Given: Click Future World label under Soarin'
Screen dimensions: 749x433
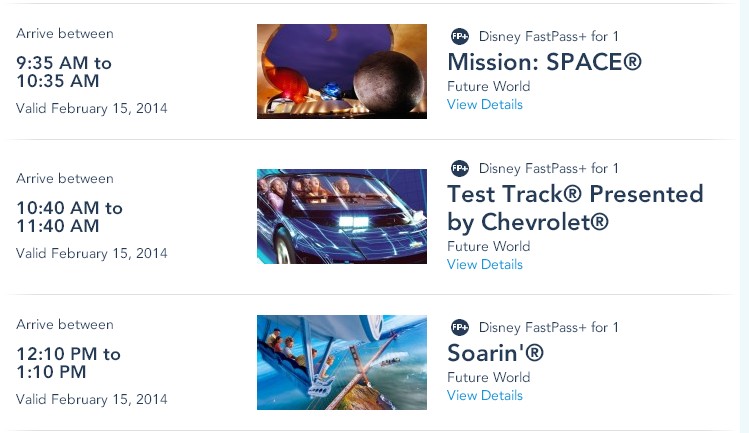Looking at the screenshot, I should (x=489, y=378).
